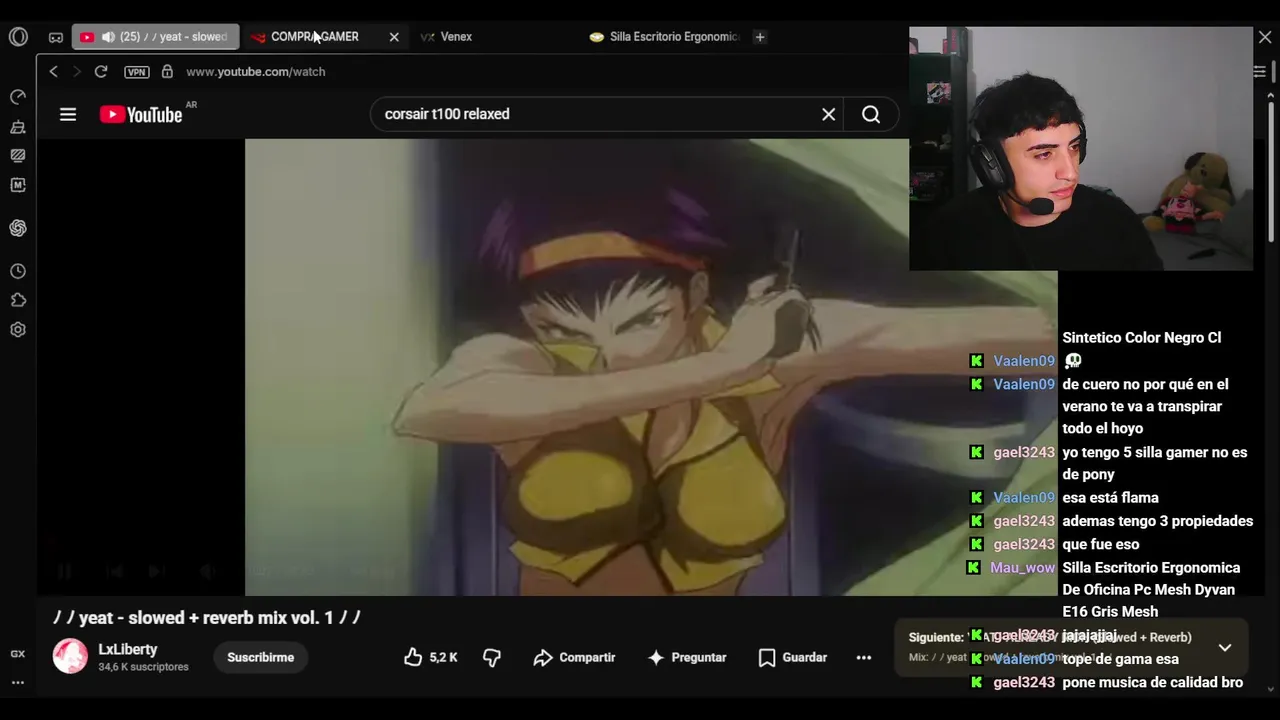Click chat message 'pone musica de calidad bro'
Image resolution: width=1280 pixels, height=720 pixels.
tap(1152, 683)
